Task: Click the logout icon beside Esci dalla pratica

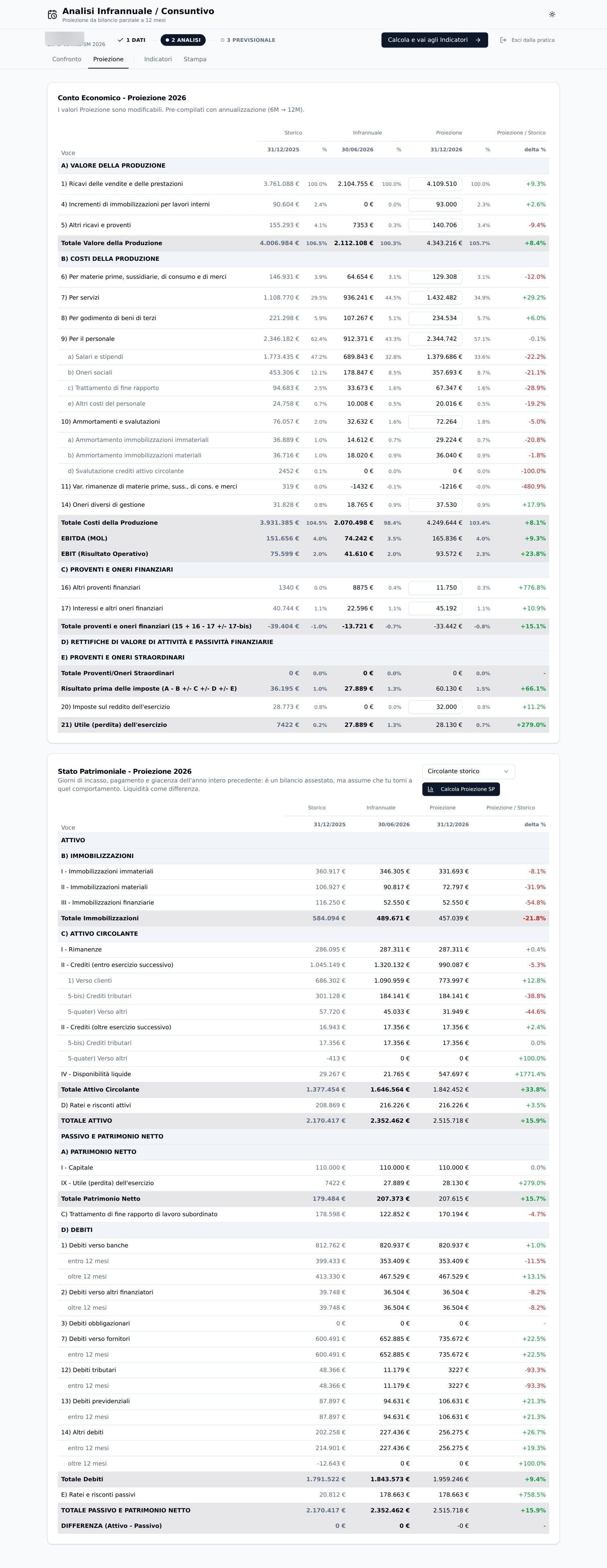Action: click(x=503, y=40)
